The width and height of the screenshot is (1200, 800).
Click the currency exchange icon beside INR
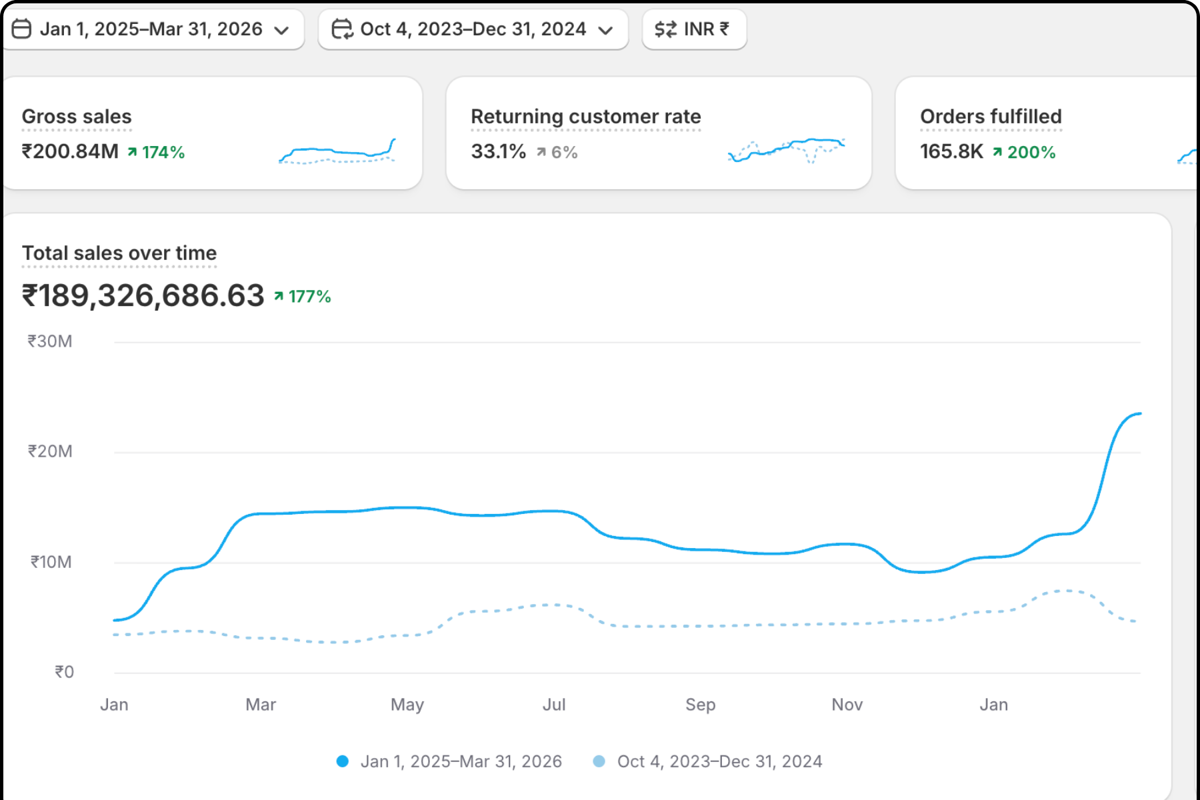(x=664, y=29)
